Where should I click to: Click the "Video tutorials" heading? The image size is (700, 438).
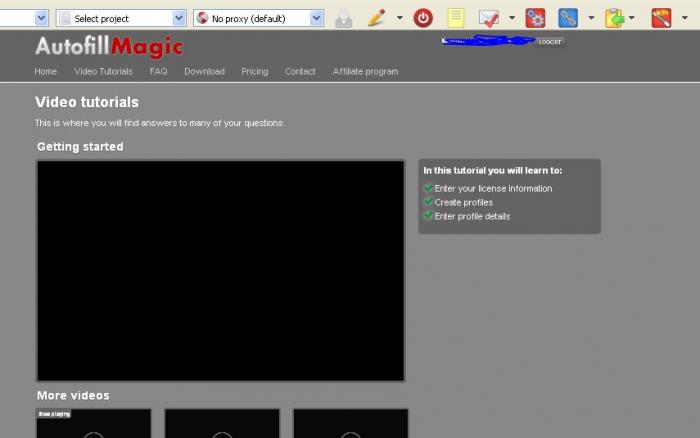click(87, 102)
